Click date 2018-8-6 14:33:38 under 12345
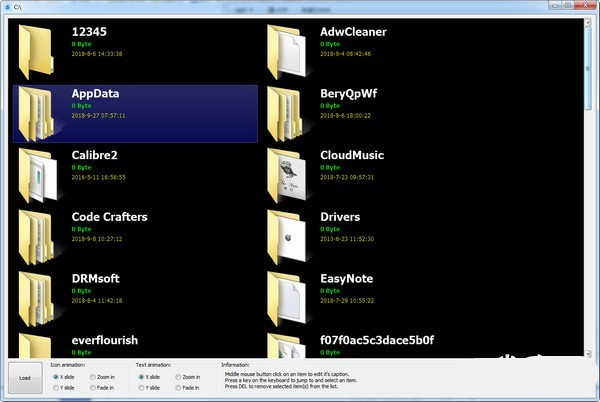Viewport: 600px width, 402px height. 97,54
